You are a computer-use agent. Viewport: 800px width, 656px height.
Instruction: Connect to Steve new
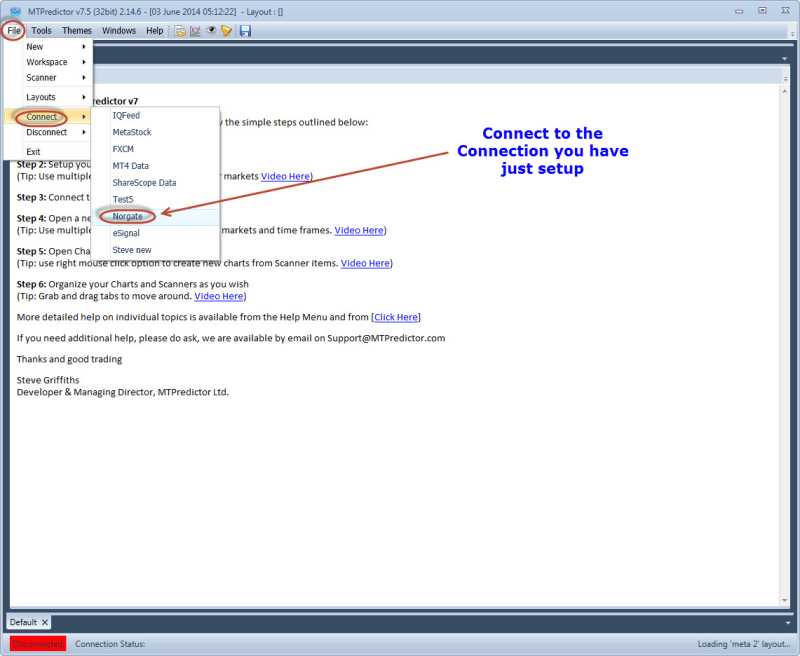[x=156, y=250]
